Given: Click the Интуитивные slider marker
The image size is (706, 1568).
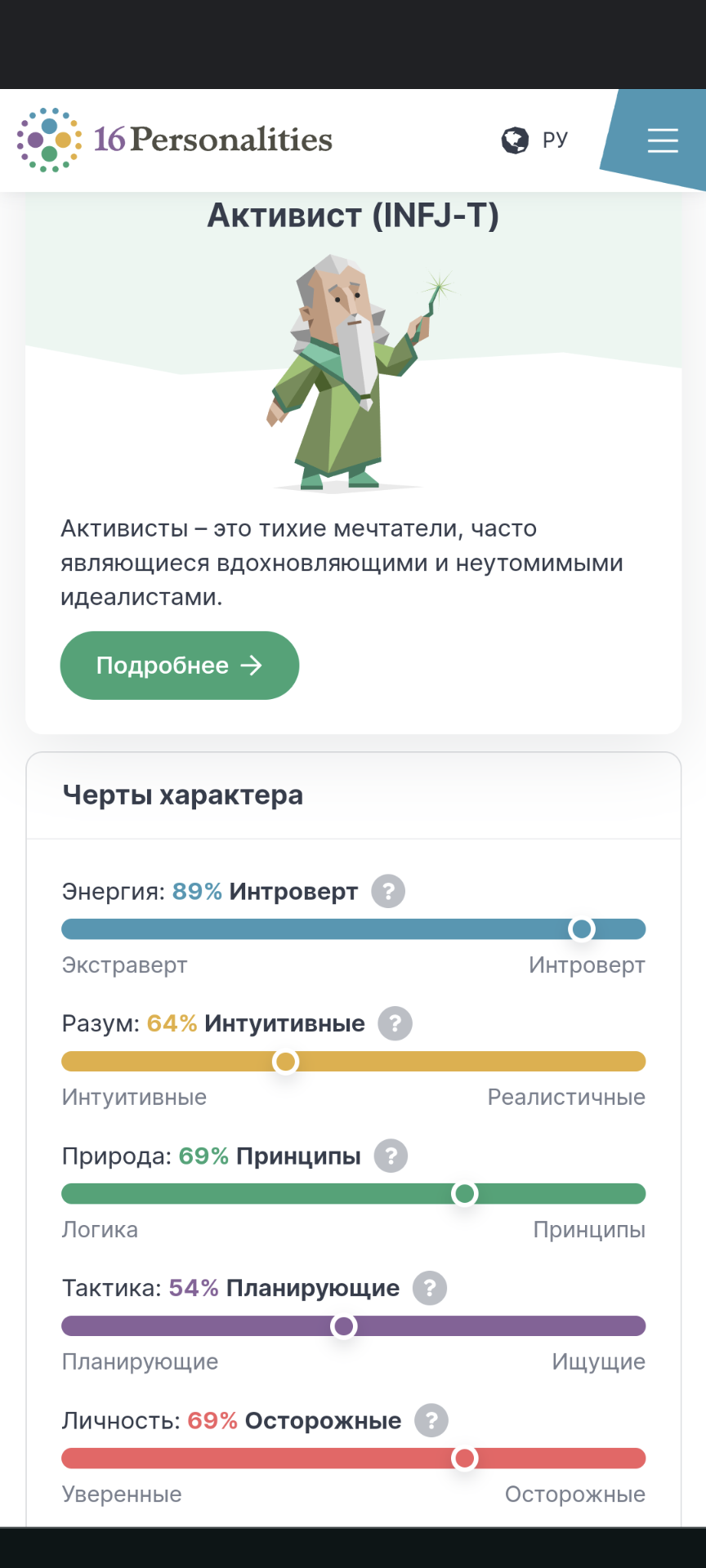Looking at the screenshot, I should [286, 1061].
